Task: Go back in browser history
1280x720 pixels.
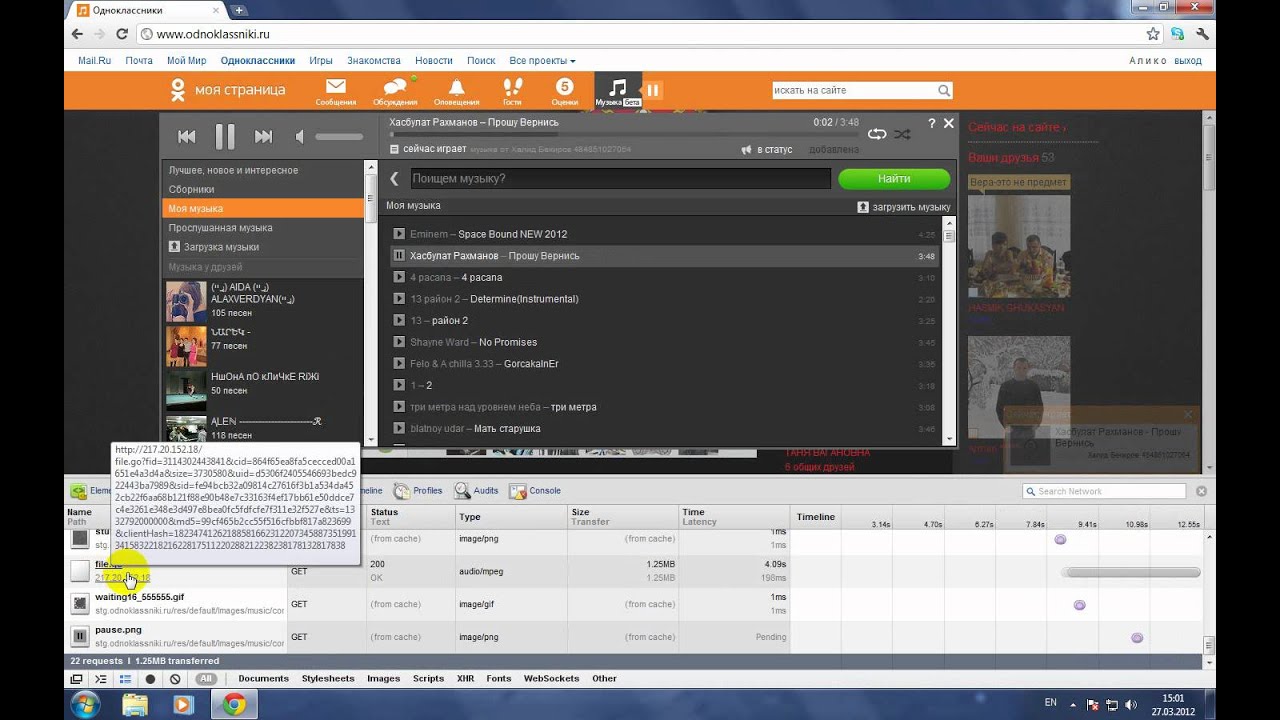Action: pos(77,33)
